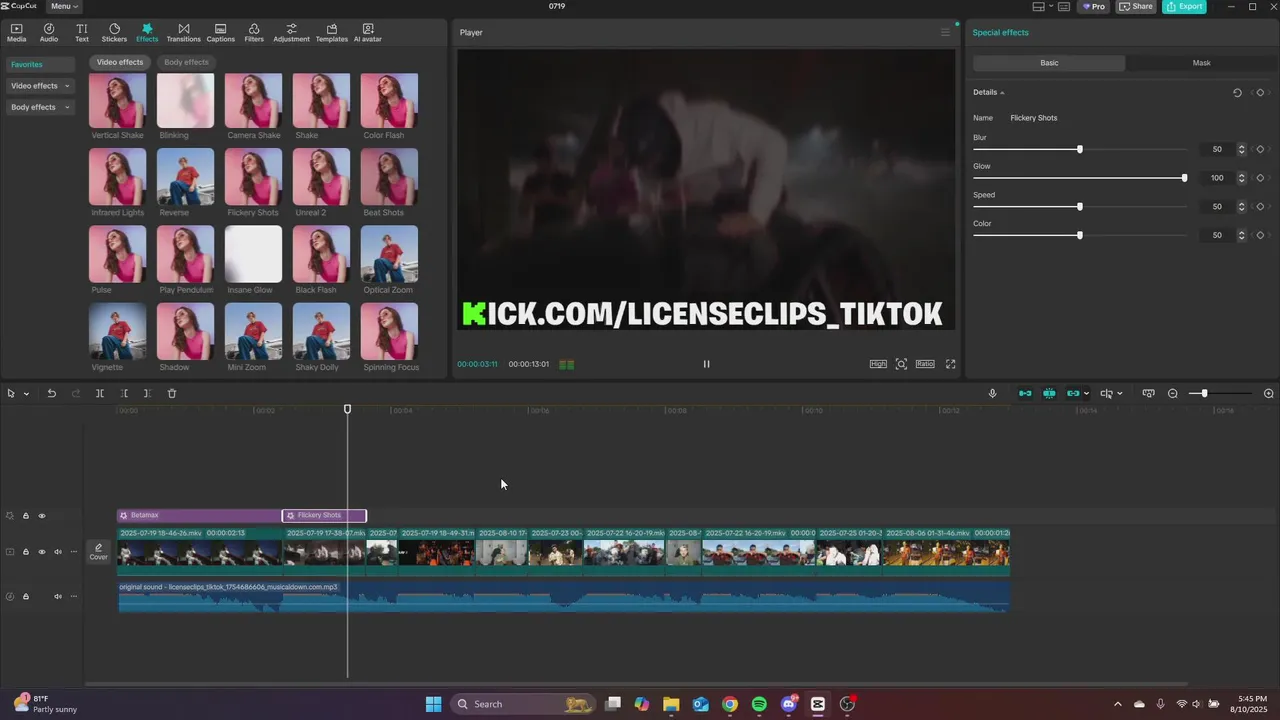The image size is (1280, 720).
Task: Undo the last edit
Action: pos(51,393)
